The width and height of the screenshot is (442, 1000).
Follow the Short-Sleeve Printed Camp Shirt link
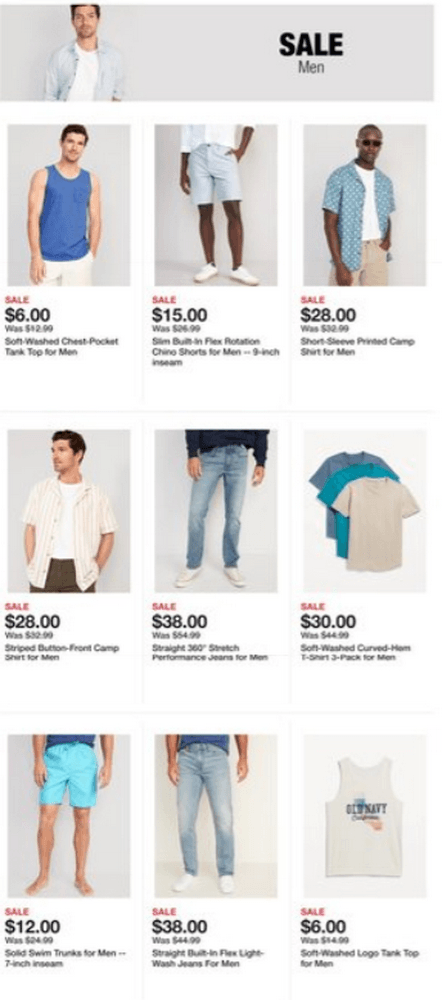pos(357,346)
